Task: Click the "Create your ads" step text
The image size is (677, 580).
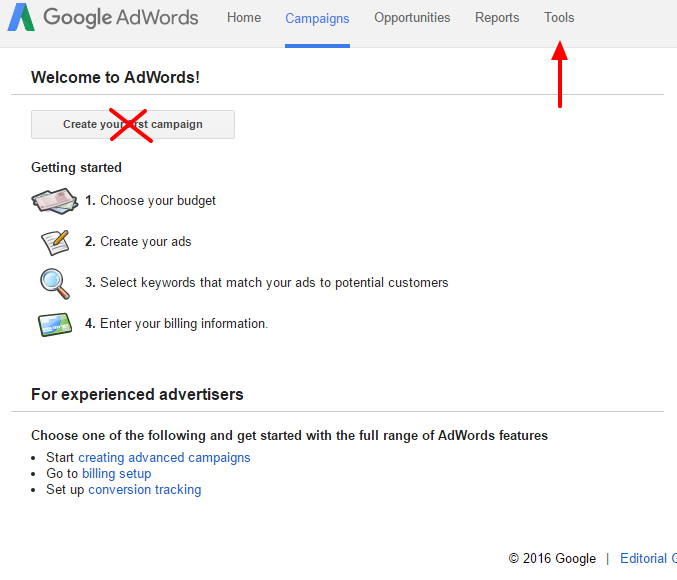Action: [146, 241]
